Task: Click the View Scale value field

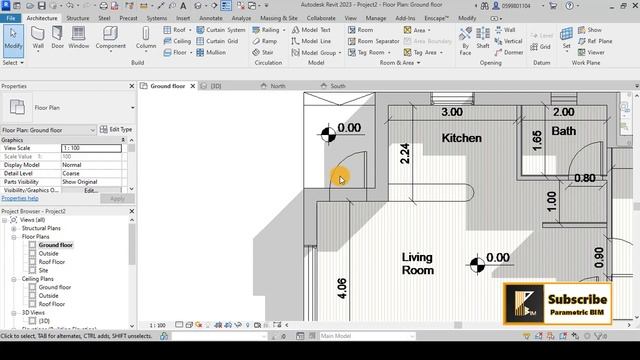Action: coord(91,148)
